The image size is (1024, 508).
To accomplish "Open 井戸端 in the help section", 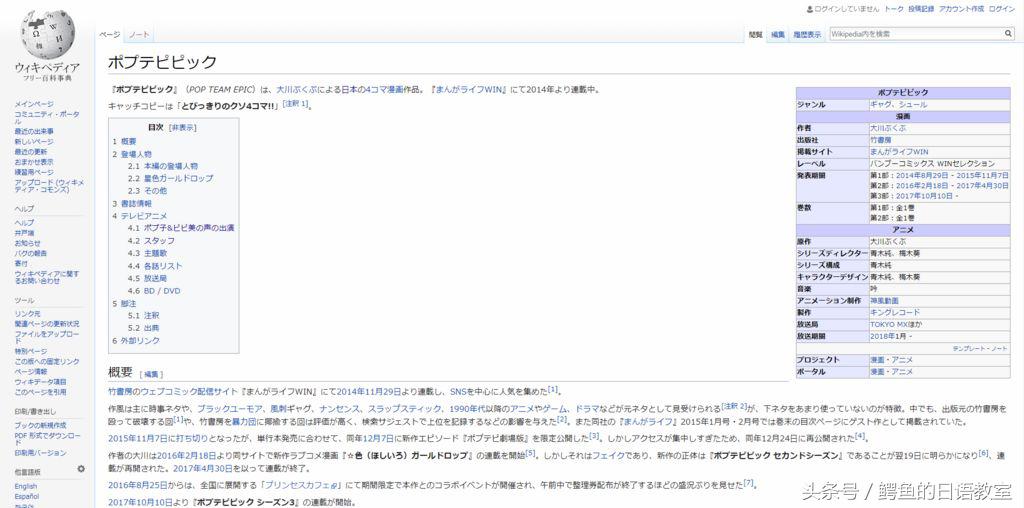I will coord(24,233).
